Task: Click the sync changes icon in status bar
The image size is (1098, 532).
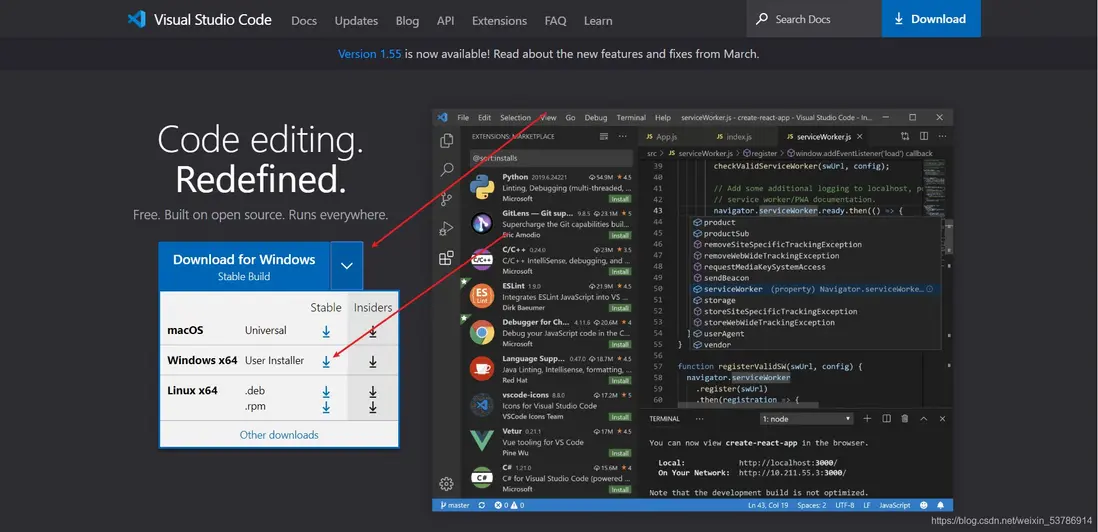Action: (x=482, y=505)
